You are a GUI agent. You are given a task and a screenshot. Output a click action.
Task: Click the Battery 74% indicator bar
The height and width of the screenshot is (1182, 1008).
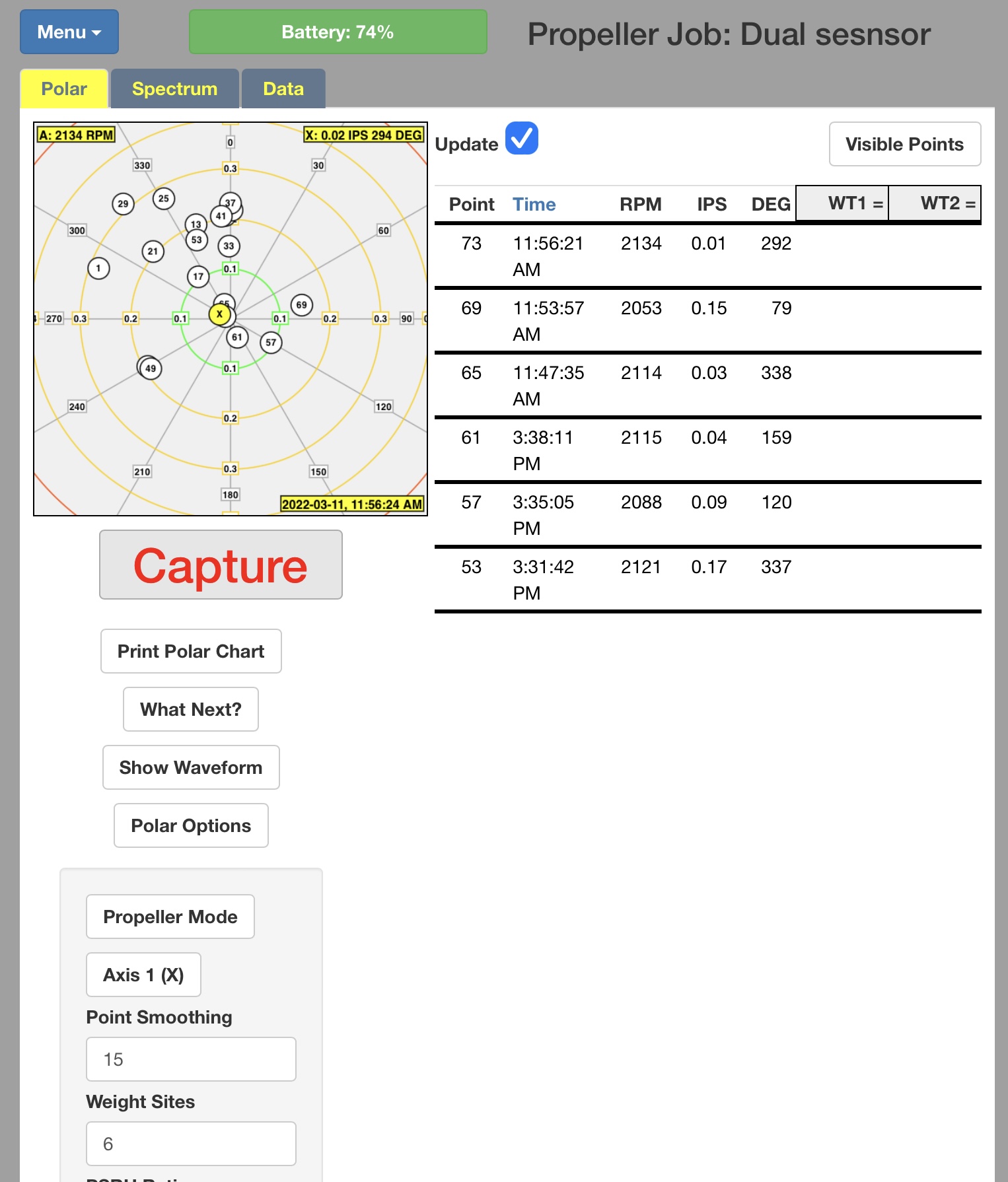338,32
